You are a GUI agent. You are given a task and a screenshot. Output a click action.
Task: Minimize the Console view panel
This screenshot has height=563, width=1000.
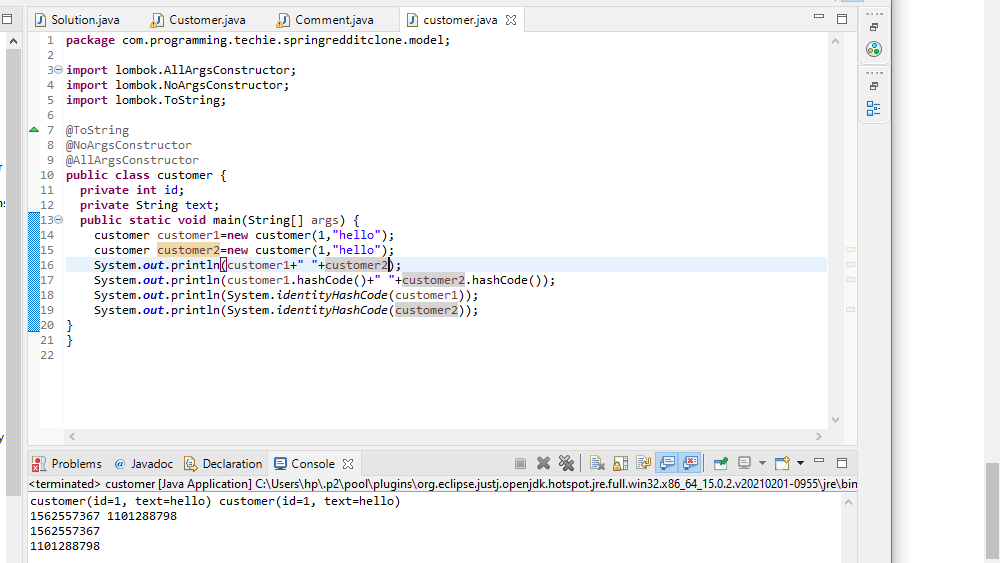(x=819, y=461)
